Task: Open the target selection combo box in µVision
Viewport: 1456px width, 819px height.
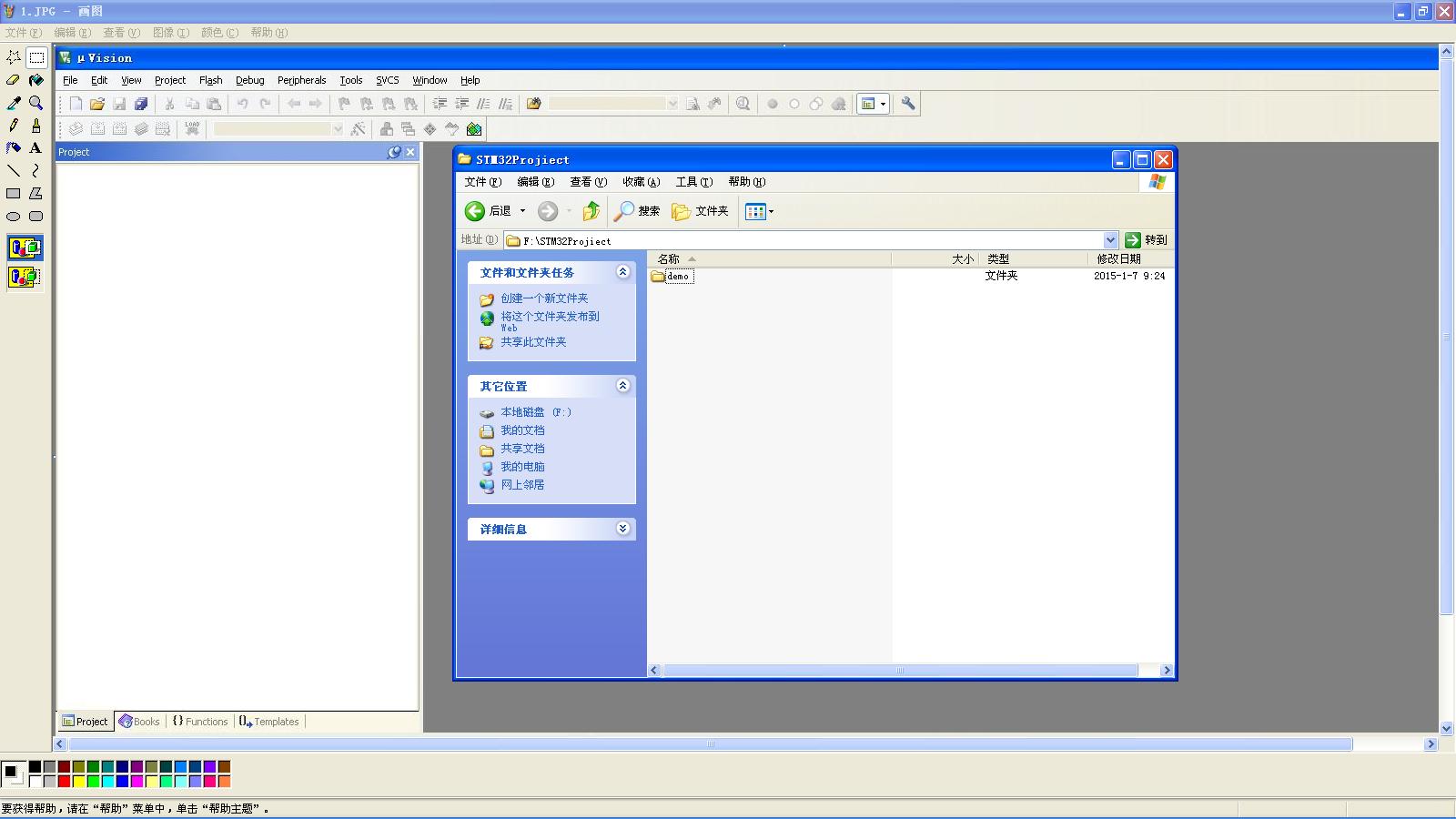Action: [x=278, y=129]
